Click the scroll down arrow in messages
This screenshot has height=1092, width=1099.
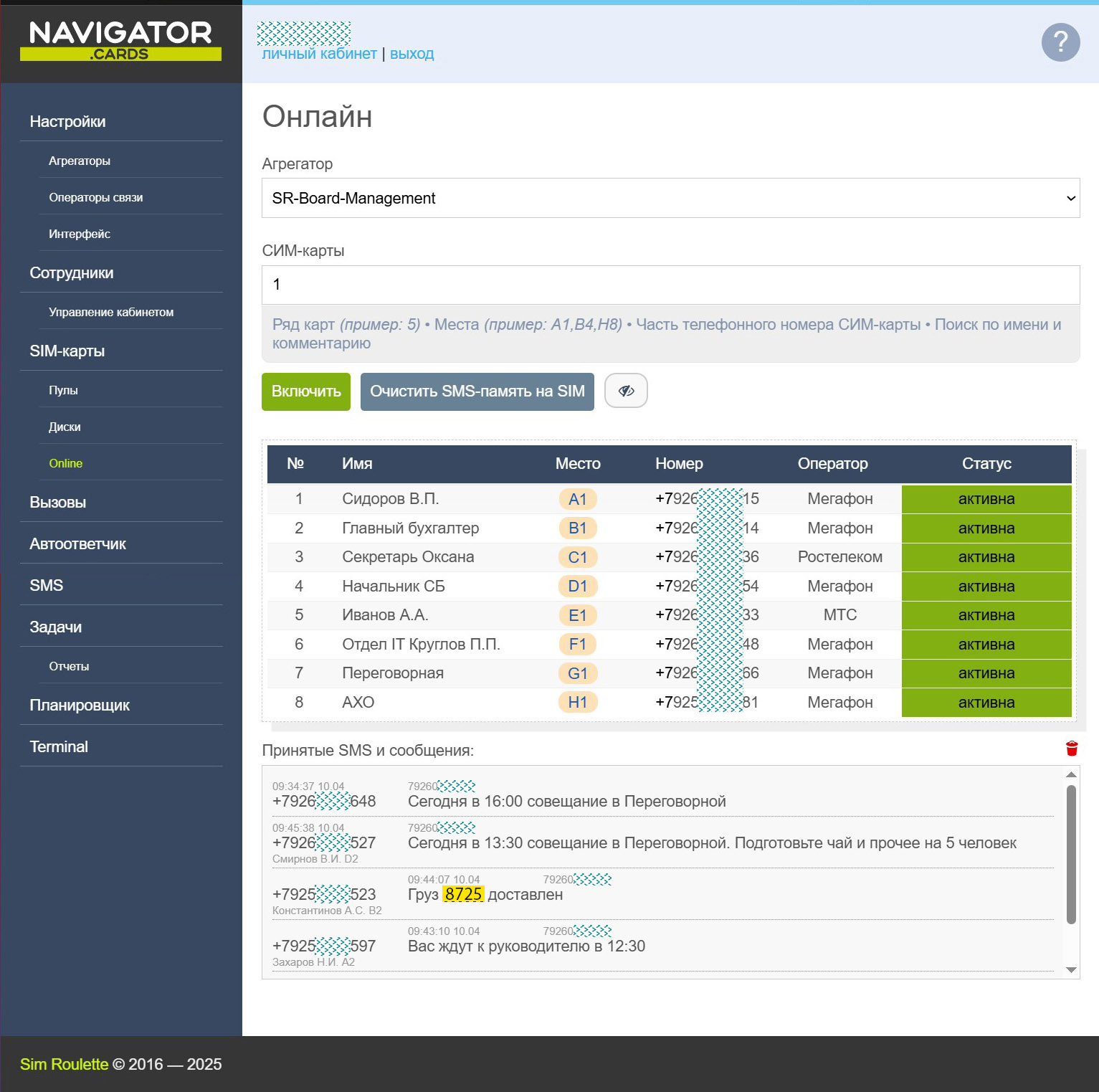click(x=1071, y=970)
